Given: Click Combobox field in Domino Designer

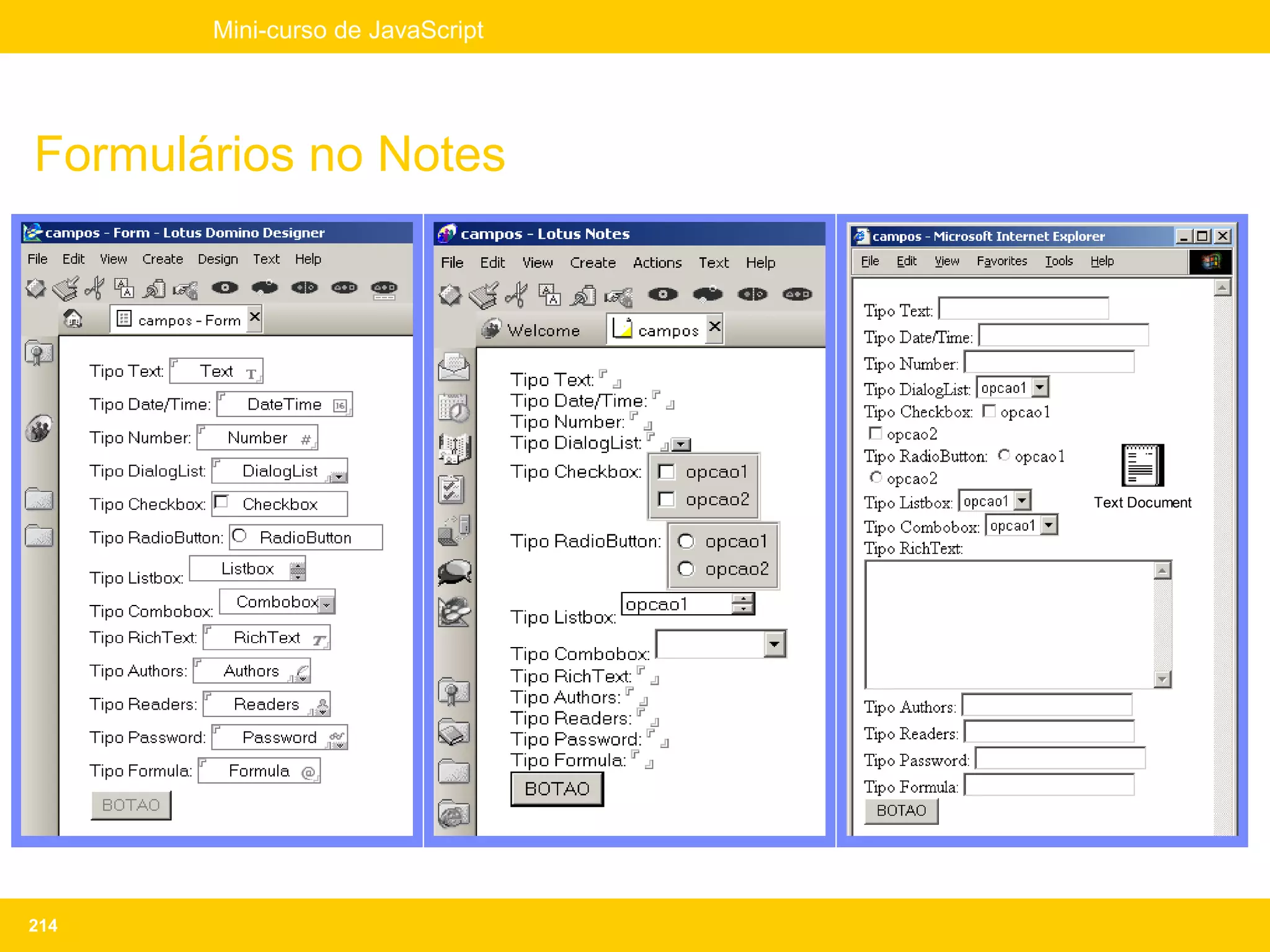Looking at the screenshot, I should click(277, 602).
